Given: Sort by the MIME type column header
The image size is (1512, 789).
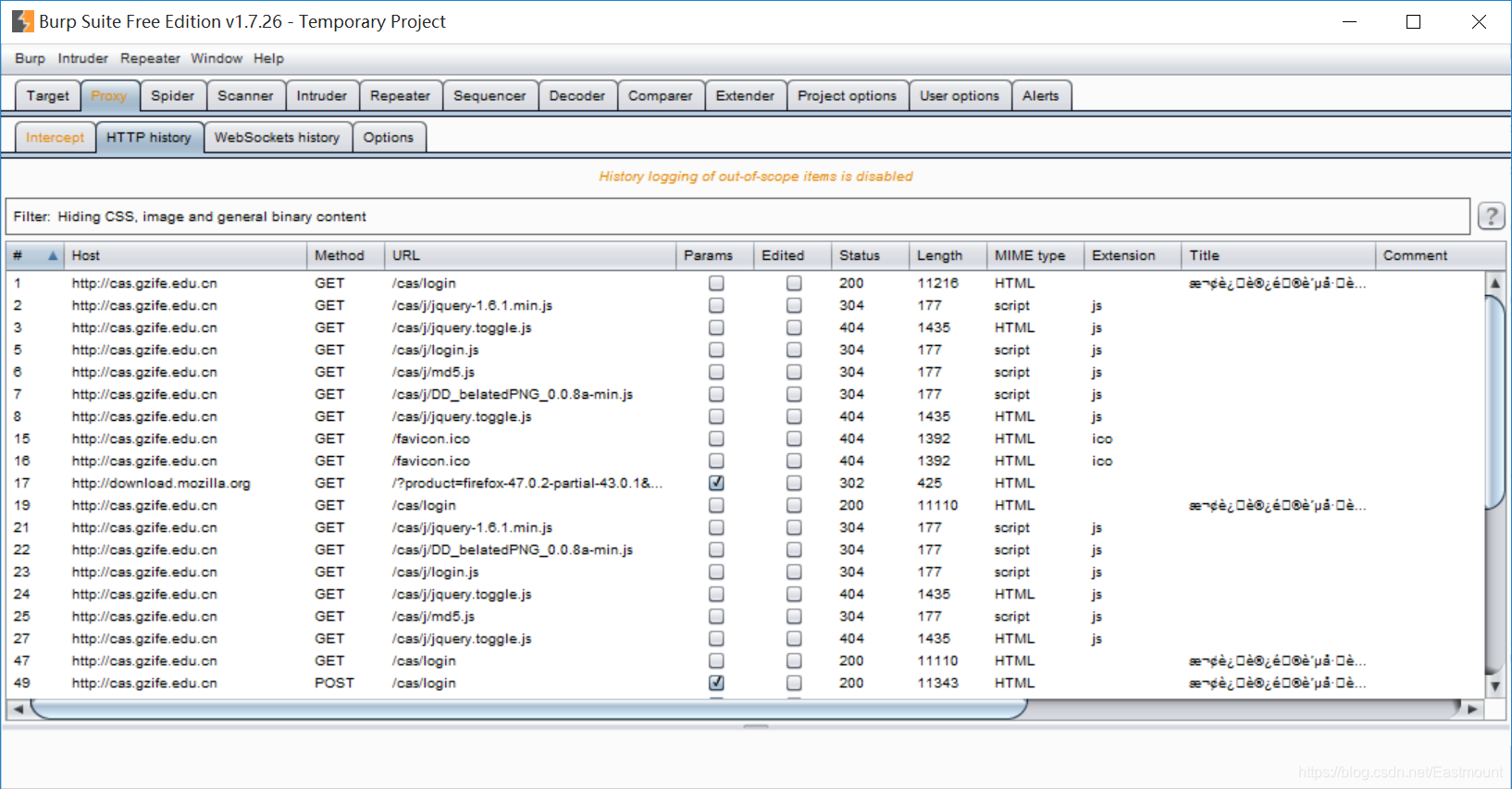Looking at the screenshot, I should coord(1035,255).
